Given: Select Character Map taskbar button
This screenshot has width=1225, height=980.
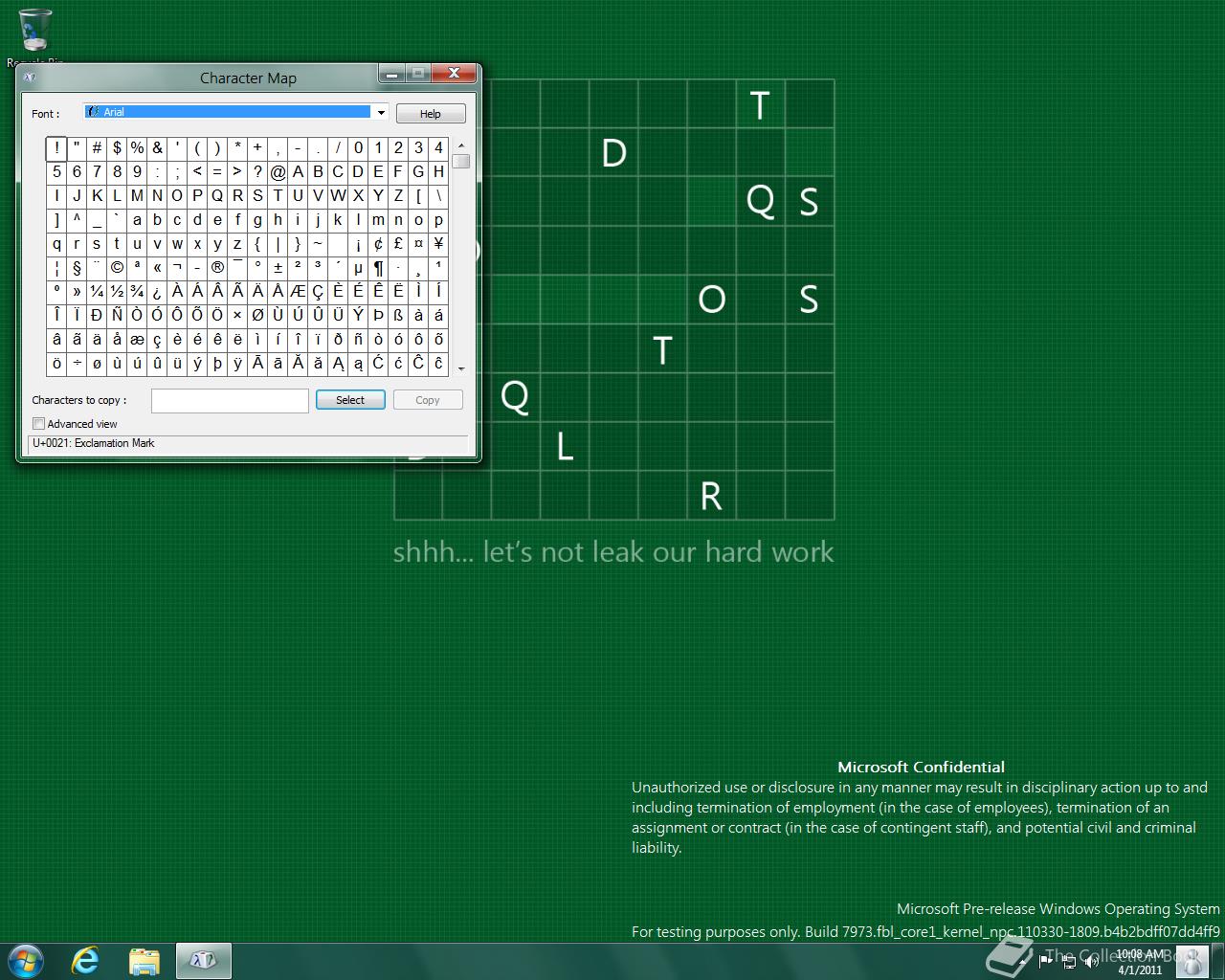Looking at the screenshot, I should point(203,961).
